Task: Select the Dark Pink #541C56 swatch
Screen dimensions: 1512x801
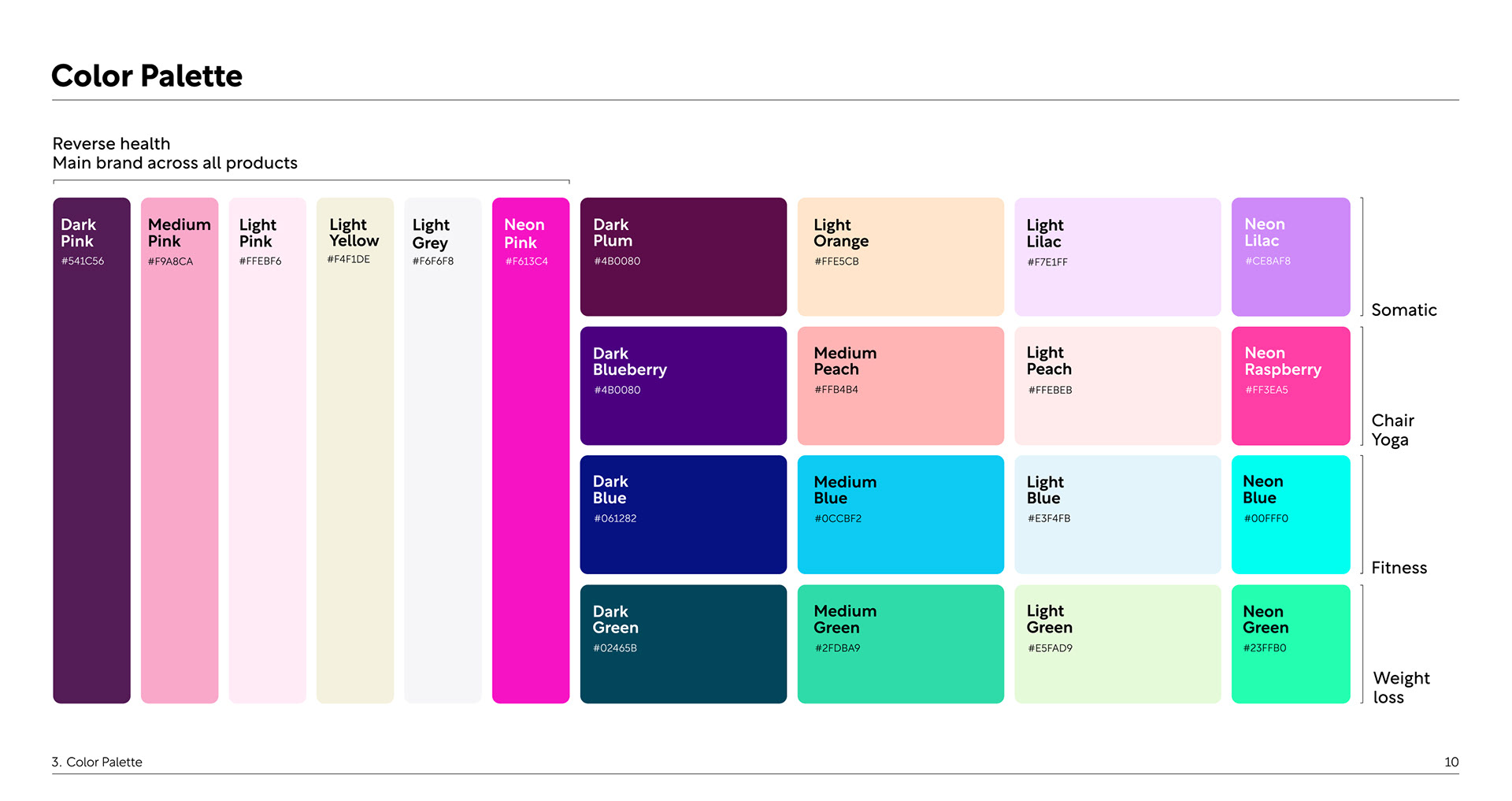Action: tap(91, 451)
